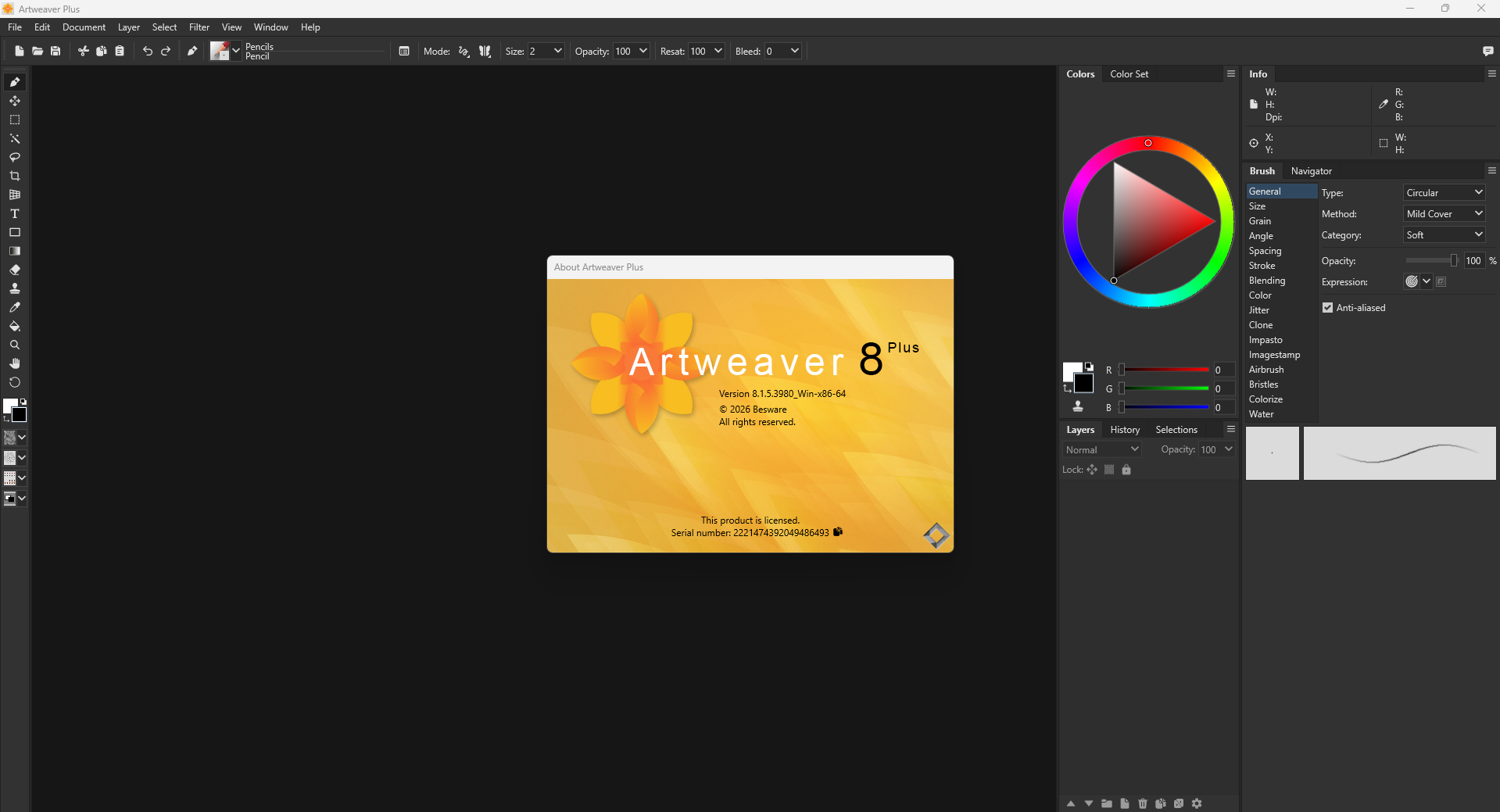This screenshot has width=1500, height=812.
Task: Click the brush Opacity slider
Action: 1431,260
